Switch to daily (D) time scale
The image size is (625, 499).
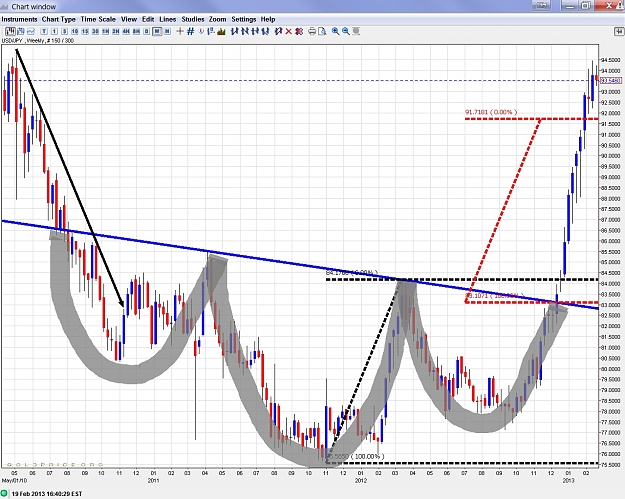[146, 31]
